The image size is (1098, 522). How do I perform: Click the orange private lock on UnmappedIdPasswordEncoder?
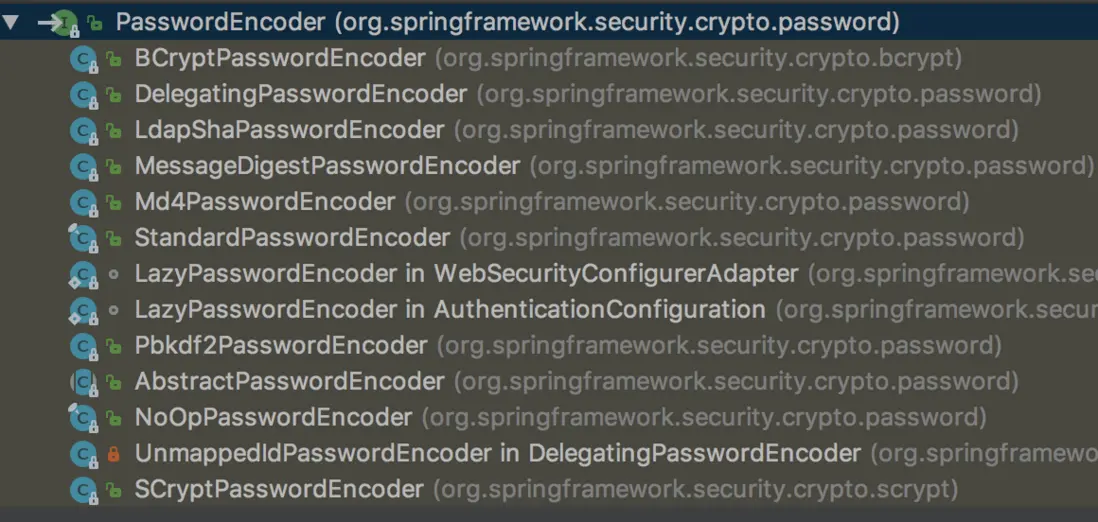pyautogui.click(x=113, y=454)
